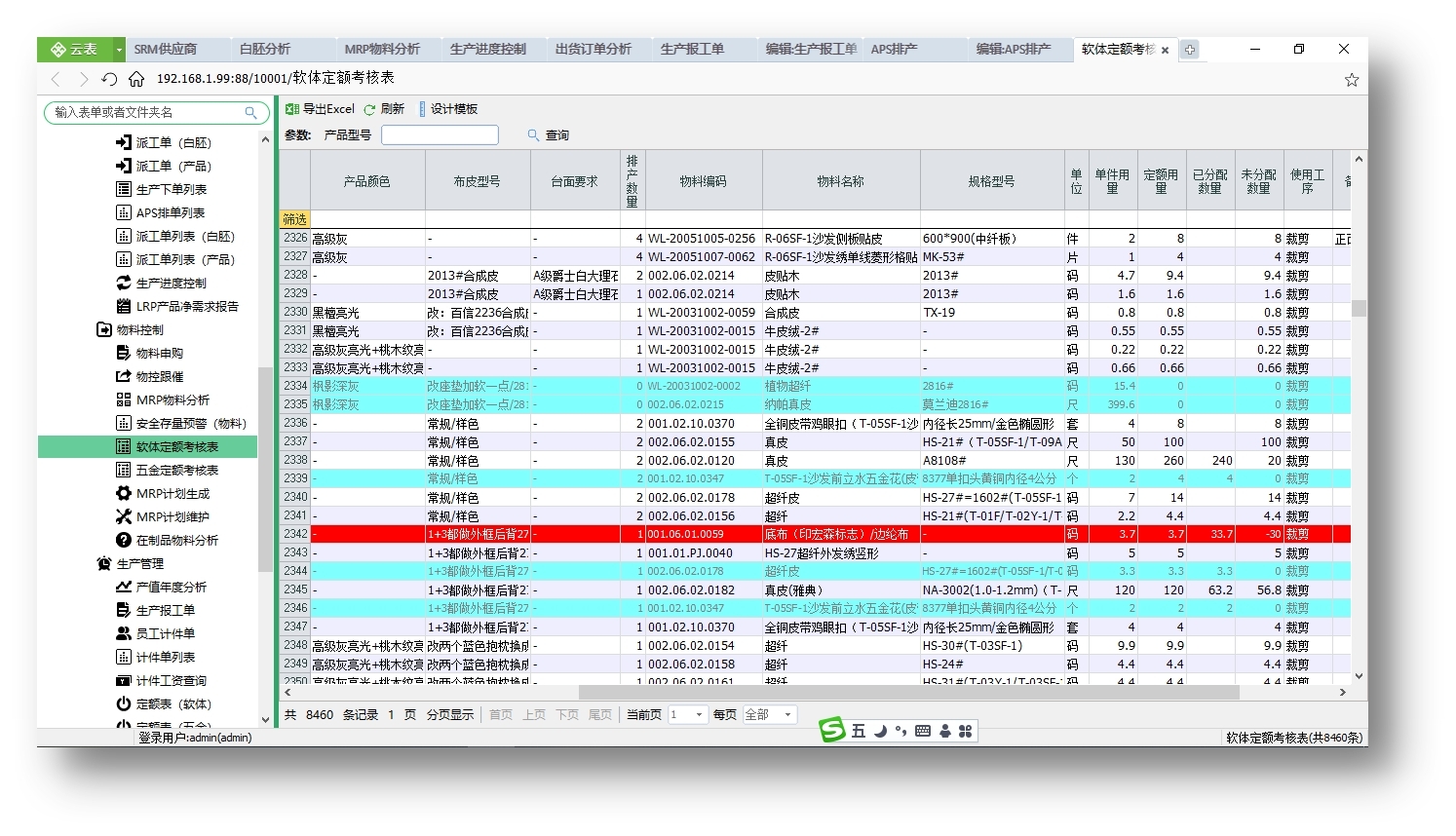Click 分页显示 in footer
Screen dimensions: 1456x836
pyautogui.click(x=450, y=715)
